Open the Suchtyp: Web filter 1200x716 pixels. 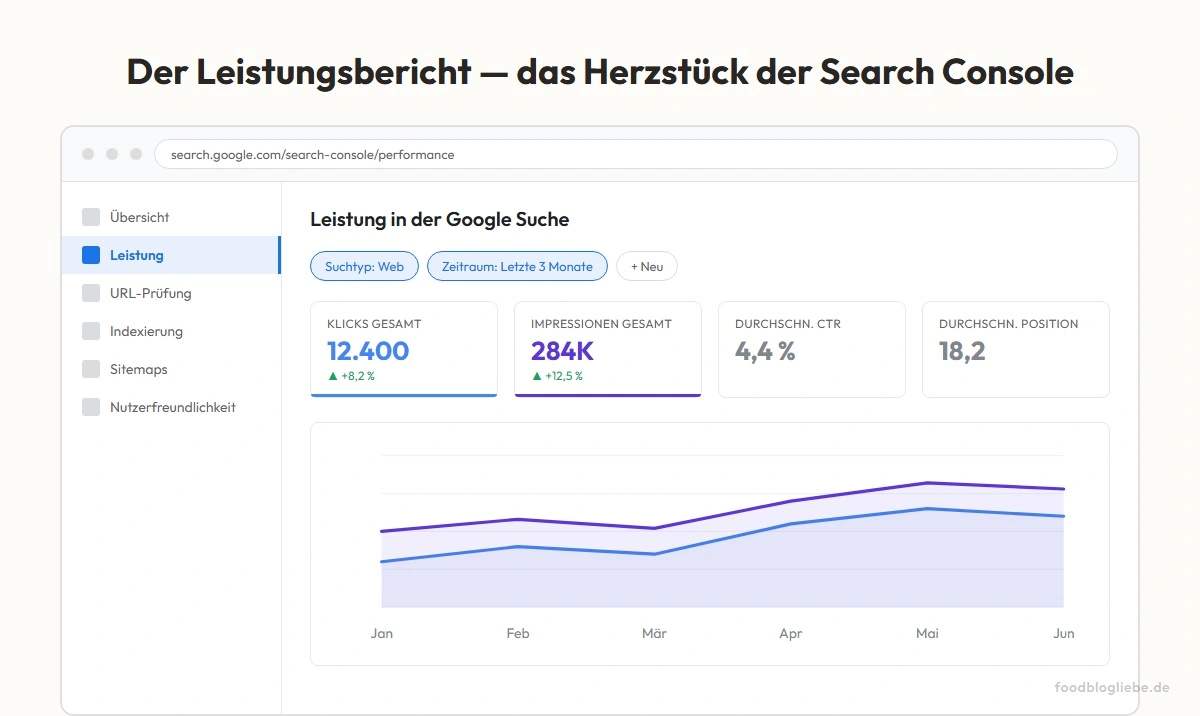[364, 266]
